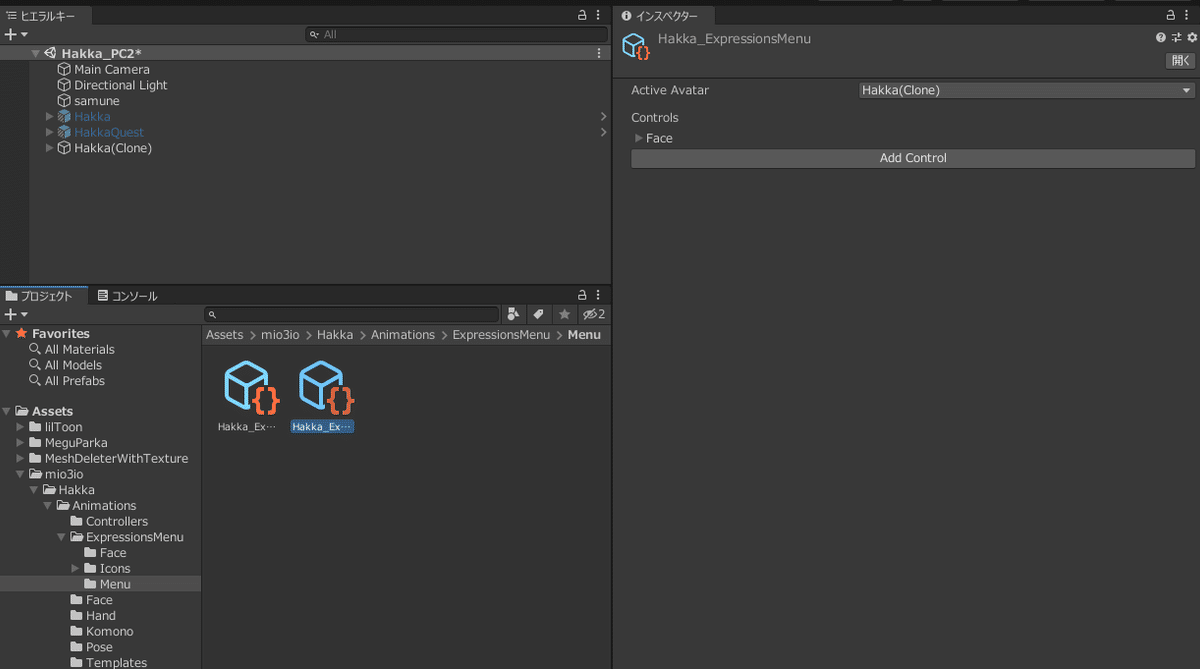Collapse the Favorites section
Viewport: 1200px width, 669px height.
pyautogui.click(x=8, y=334)
